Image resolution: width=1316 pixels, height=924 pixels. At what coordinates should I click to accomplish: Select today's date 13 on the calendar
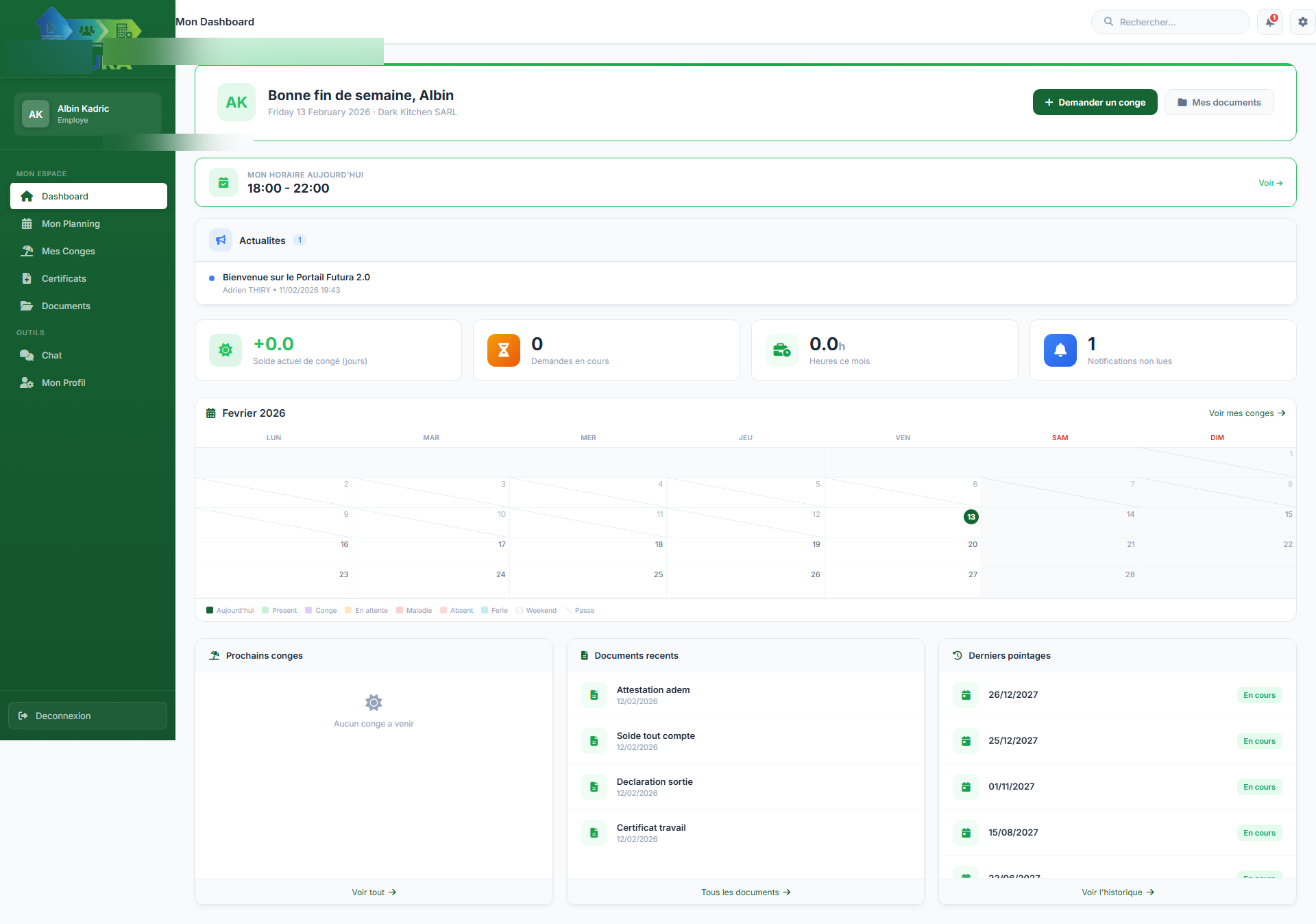click(971, 518)
